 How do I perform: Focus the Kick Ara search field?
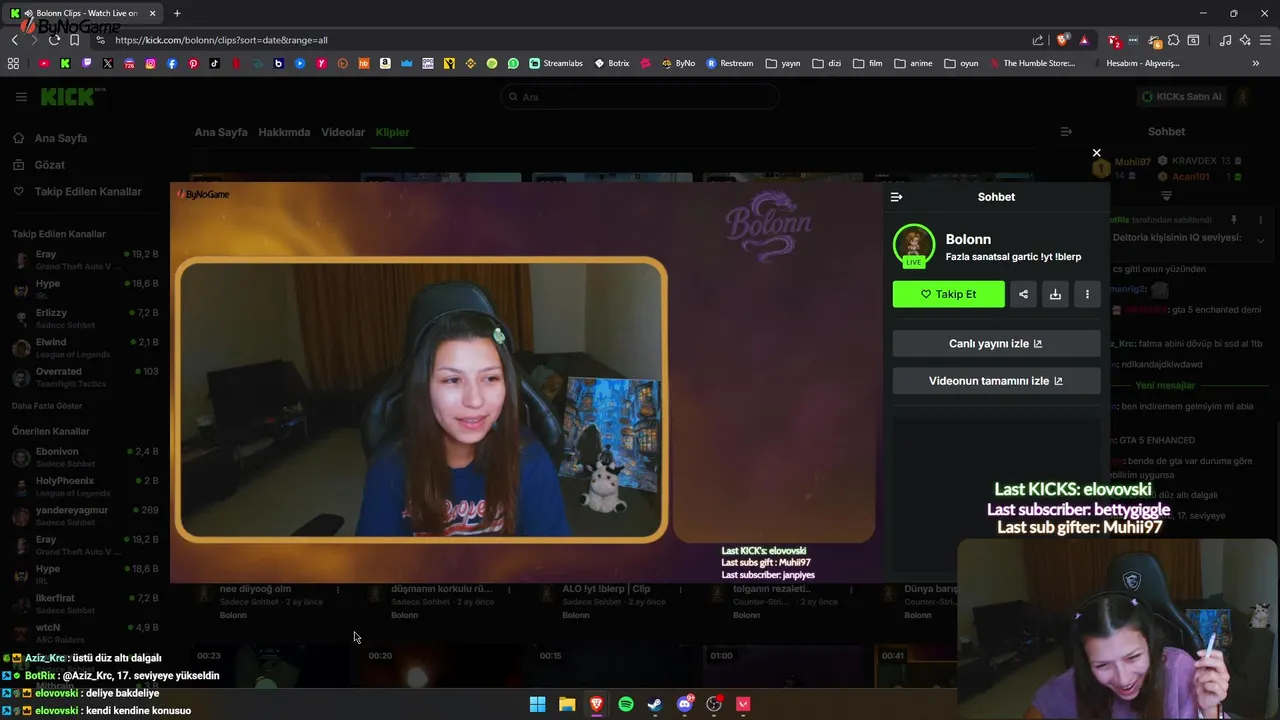pos(640,97)
